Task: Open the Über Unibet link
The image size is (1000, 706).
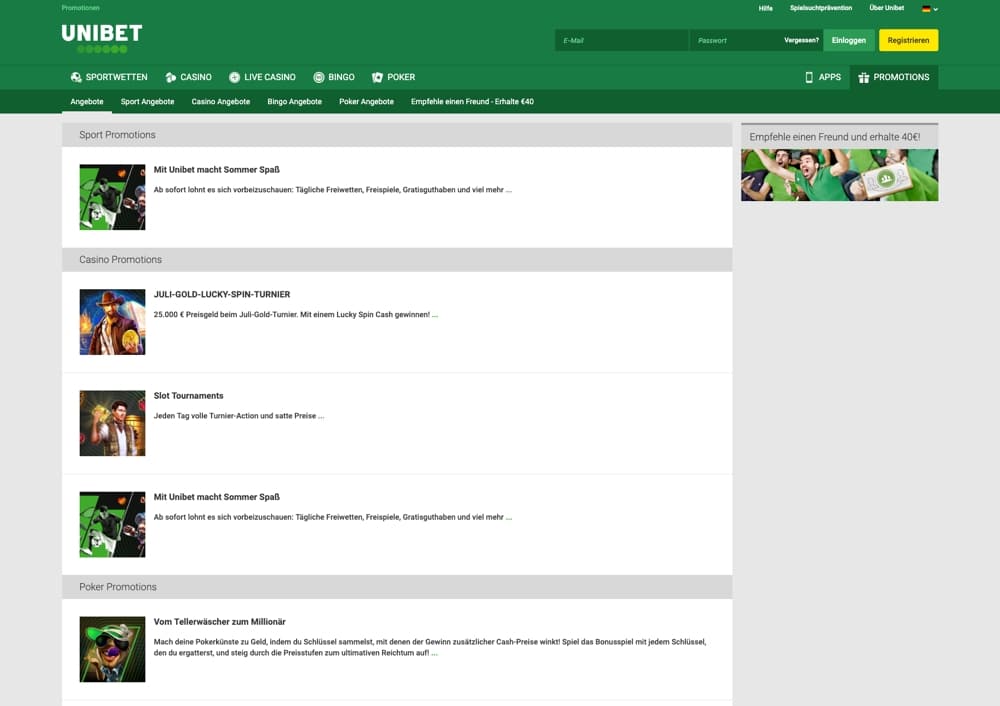Action: click(x=886, y=8)
